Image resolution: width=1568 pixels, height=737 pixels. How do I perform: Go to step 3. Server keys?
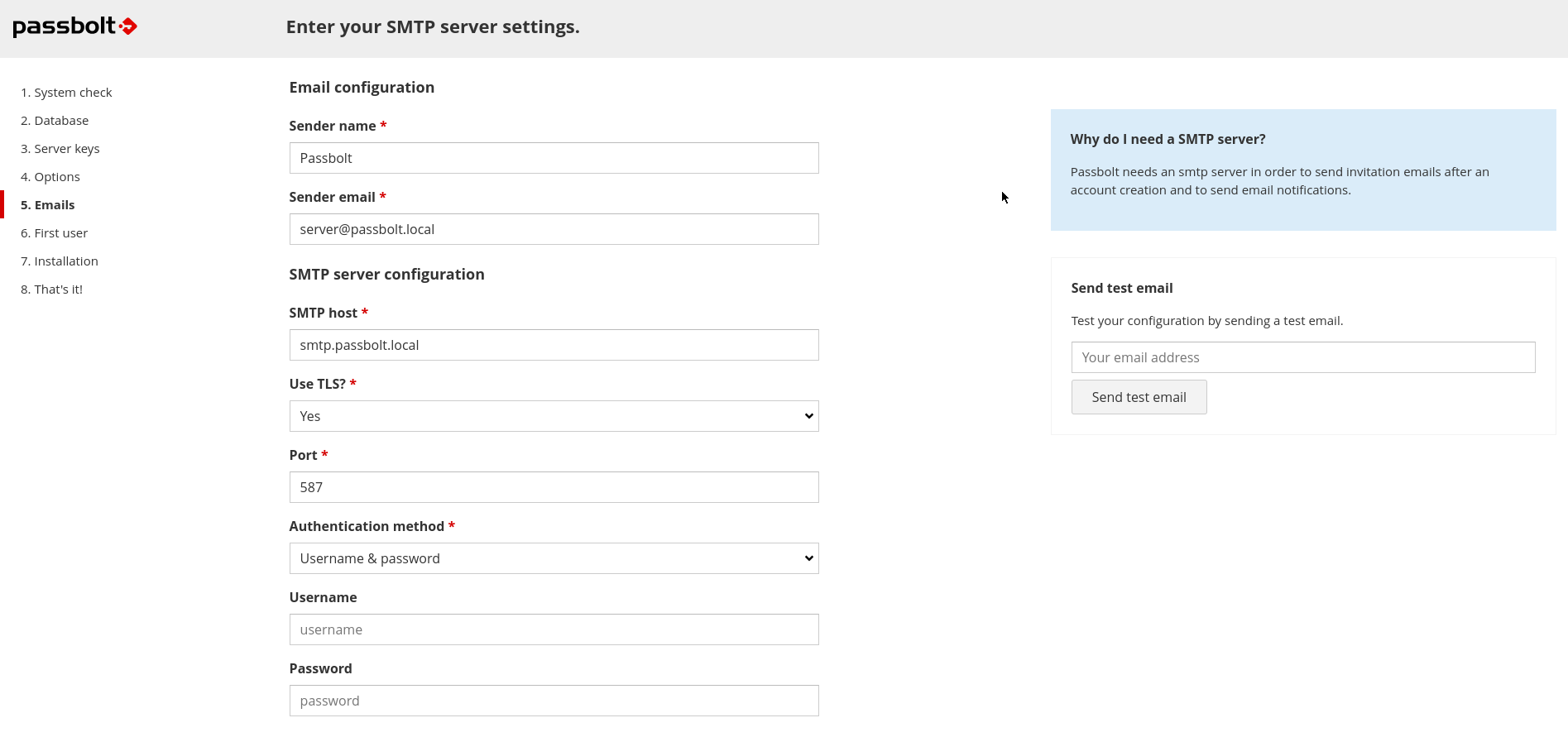pos(60,149)
